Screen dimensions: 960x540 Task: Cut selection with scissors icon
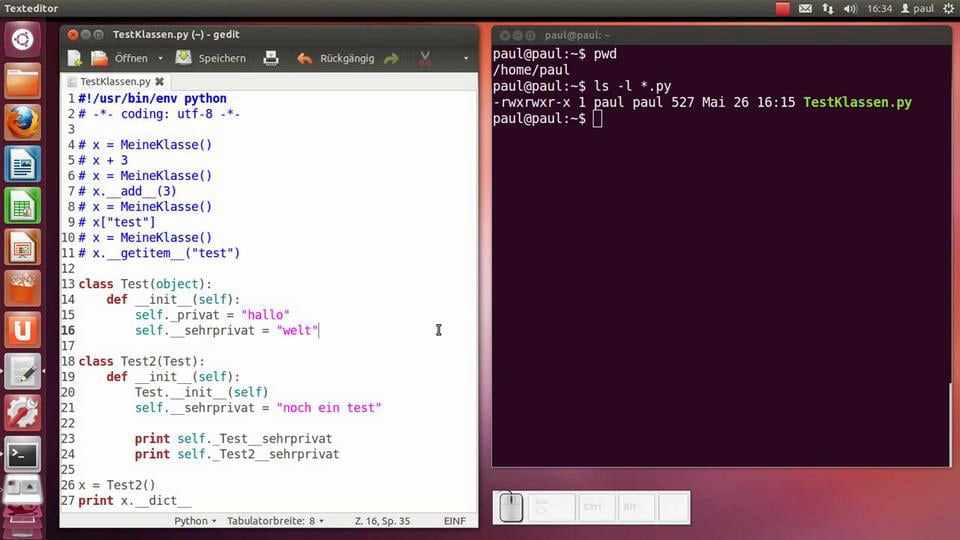coord(425,58)
